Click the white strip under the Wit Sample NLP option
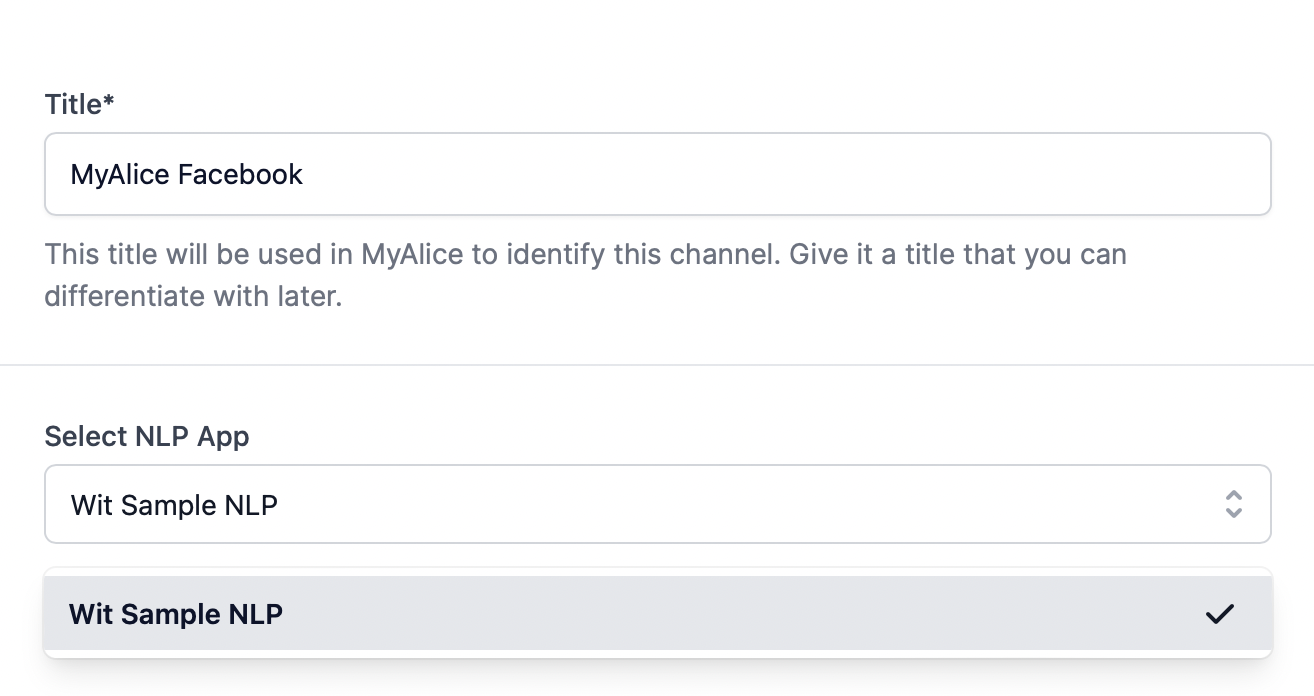 657,654
